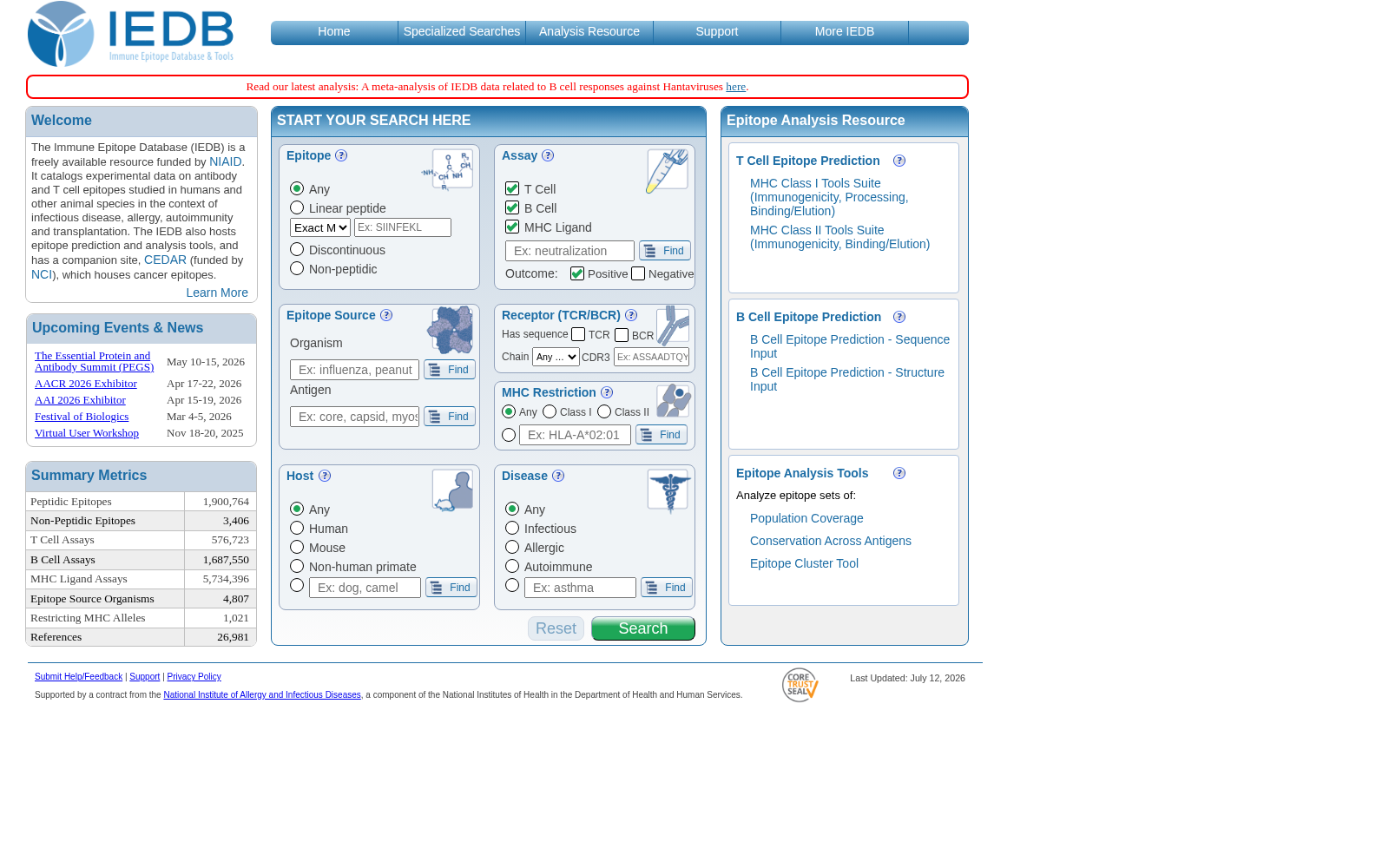
Task: Open the receptor Chain dropdown
Action: (x=556, y=357)
